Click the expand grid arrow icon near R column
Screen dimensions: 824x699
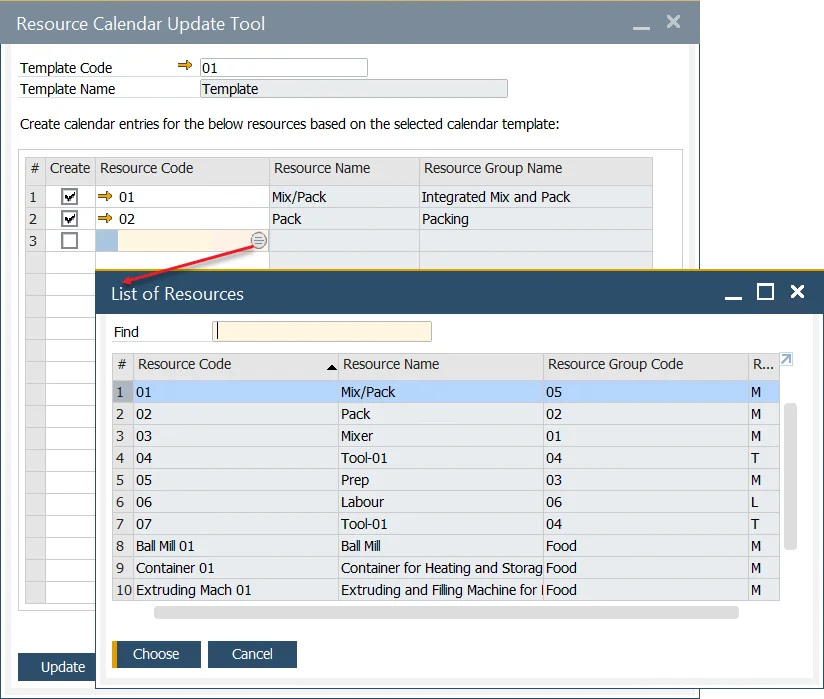(786, 357)
